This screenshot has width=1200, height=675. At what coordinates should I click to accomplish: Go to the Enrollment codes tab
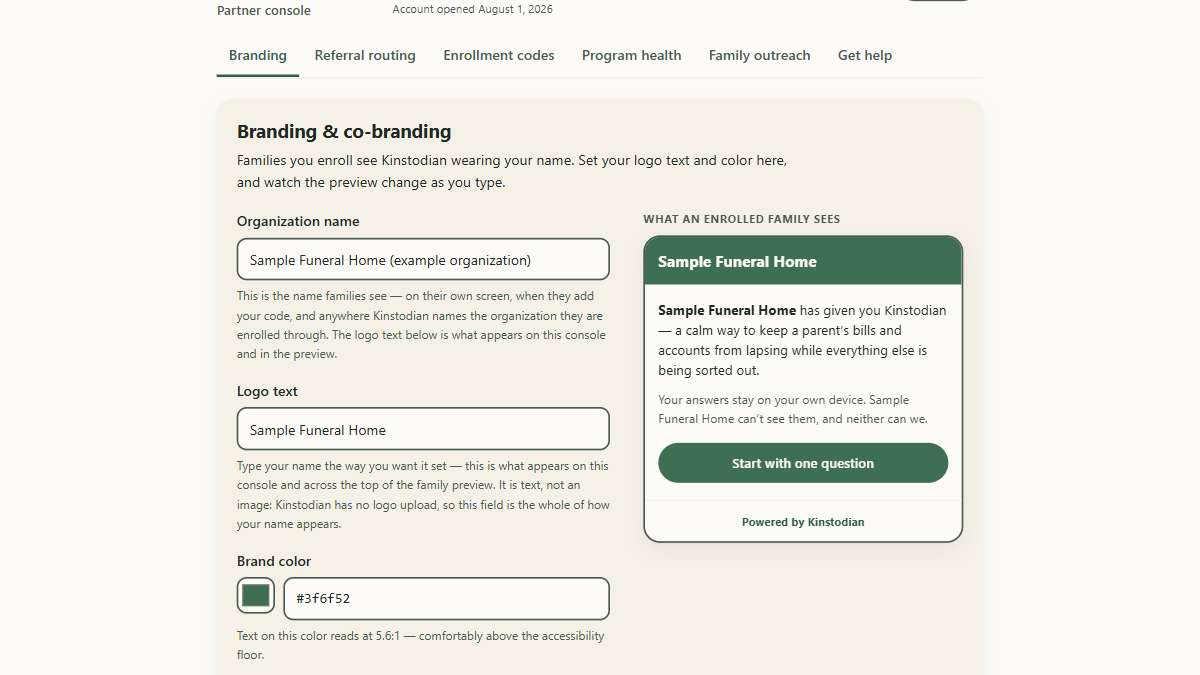click(499, 56)
